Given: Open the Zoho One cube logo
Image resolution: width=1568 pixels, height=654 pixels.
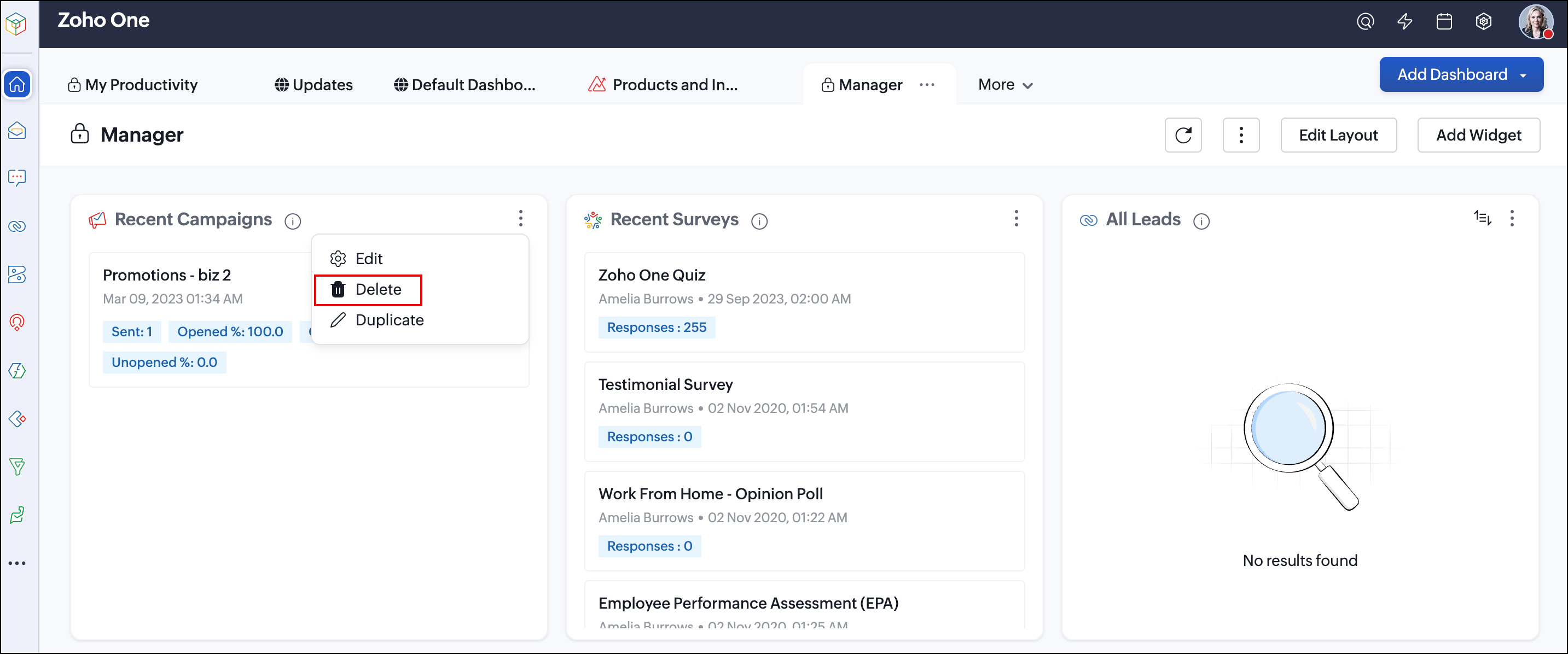Looking at the screenshot, I should 16,24.
